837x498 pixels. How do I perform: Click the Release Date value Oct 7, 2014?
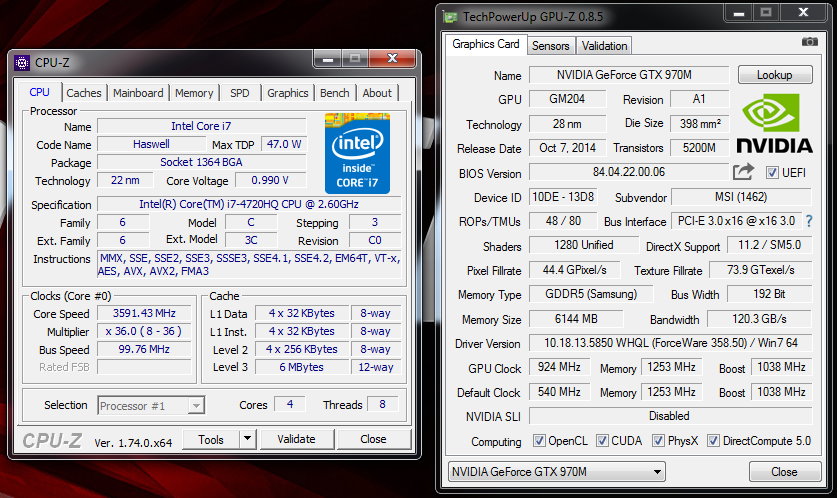(567, 148)
